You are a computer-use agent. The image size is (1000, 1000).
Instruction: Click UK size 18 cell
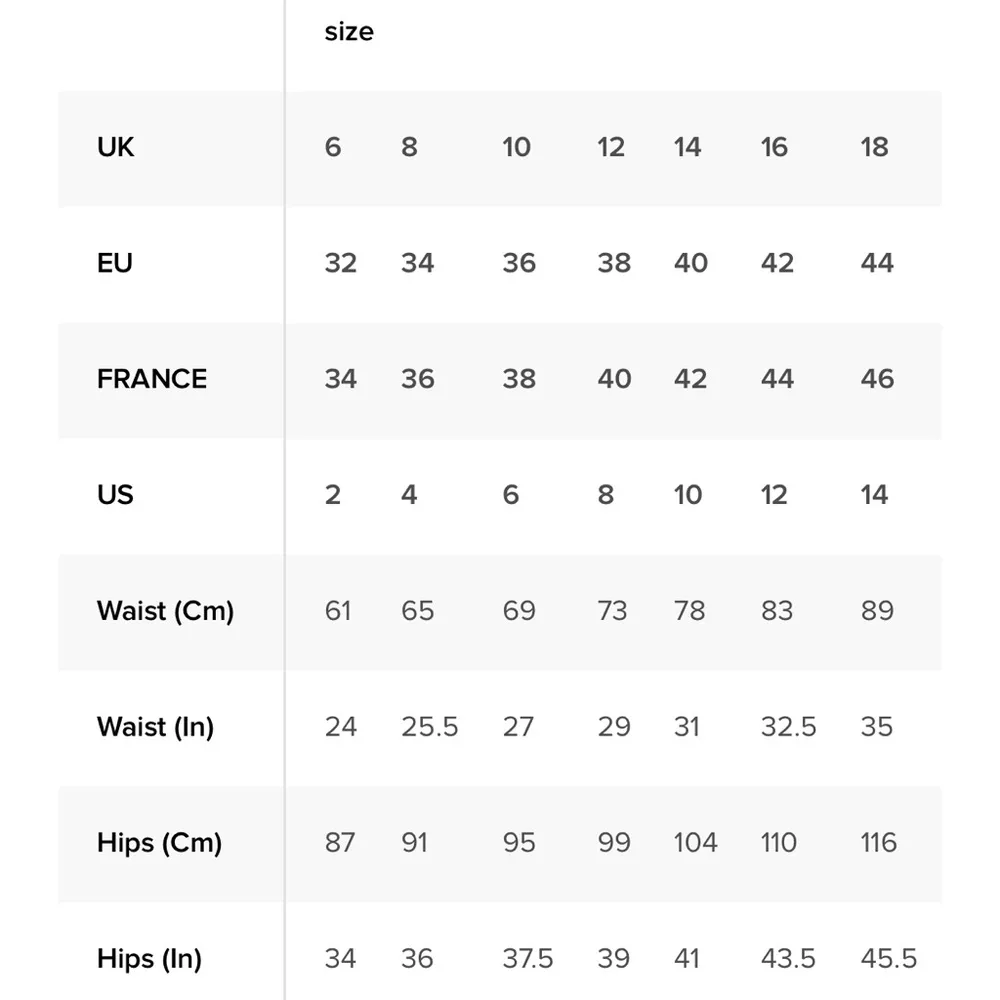click(874, 147)
